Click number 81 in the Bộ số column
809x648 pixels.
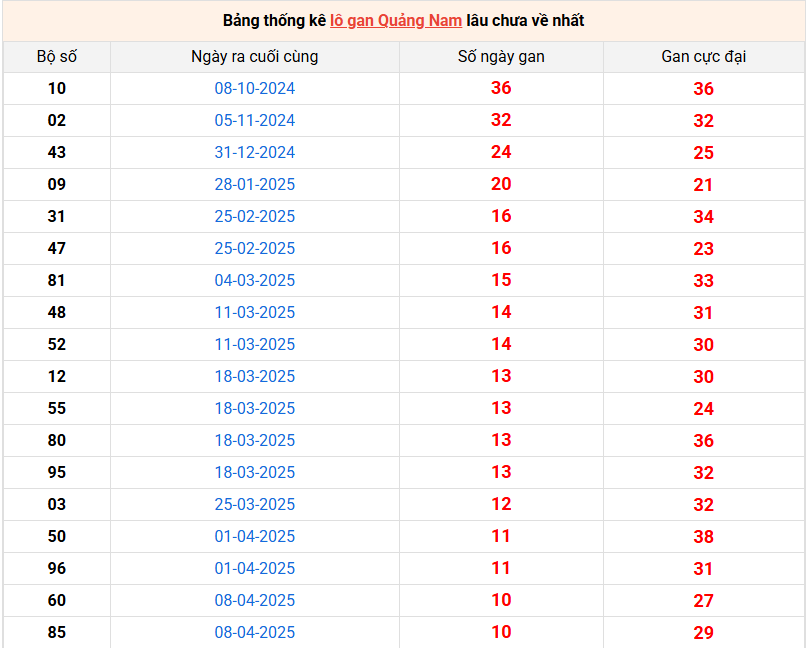pyautogui.click(x=57, y=281)
